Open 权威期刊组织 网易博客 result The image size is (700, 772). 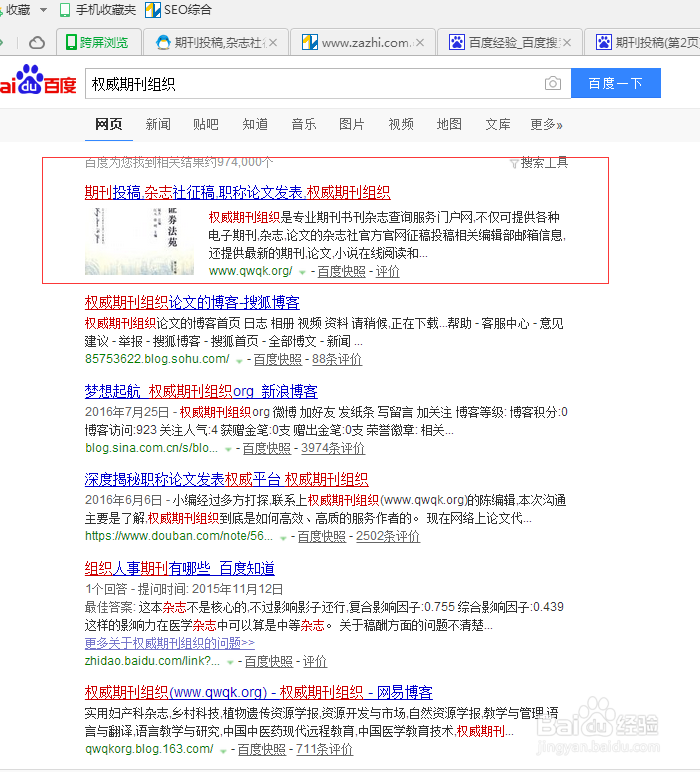pyautogui.click(x=258, y=693)
